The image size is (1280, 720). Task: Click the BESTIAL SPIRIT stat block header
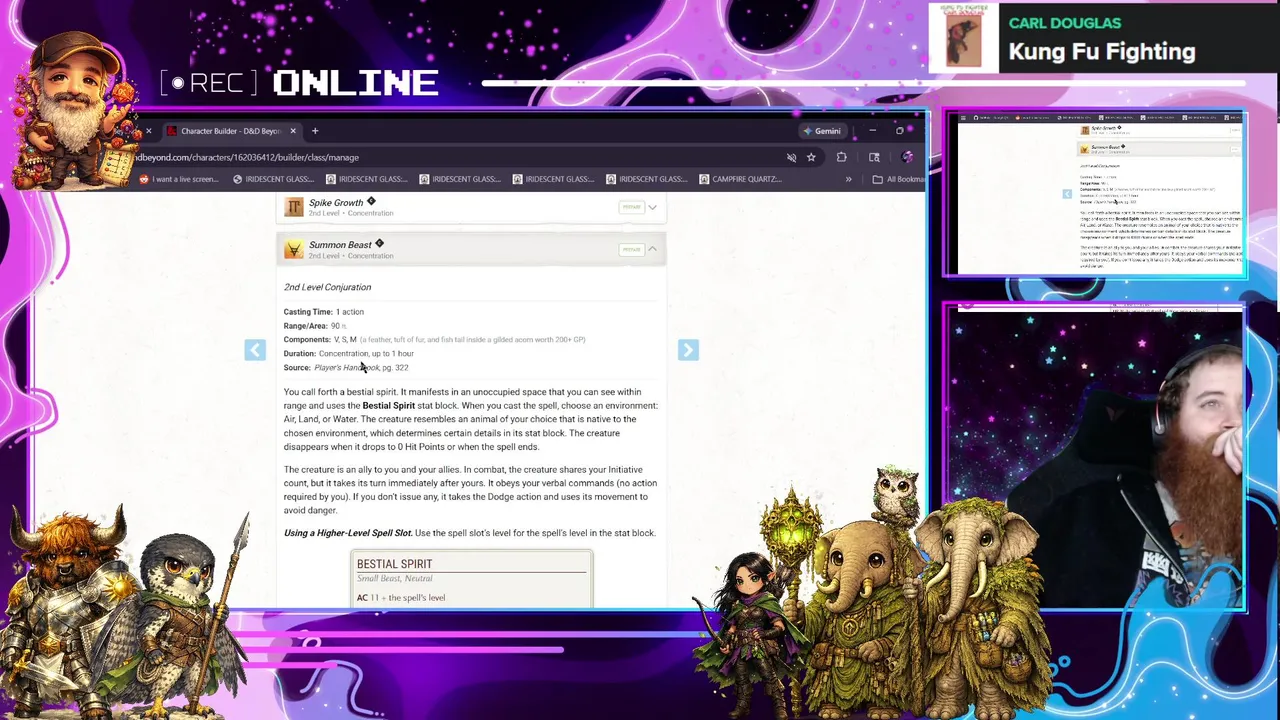pos(394,564)
